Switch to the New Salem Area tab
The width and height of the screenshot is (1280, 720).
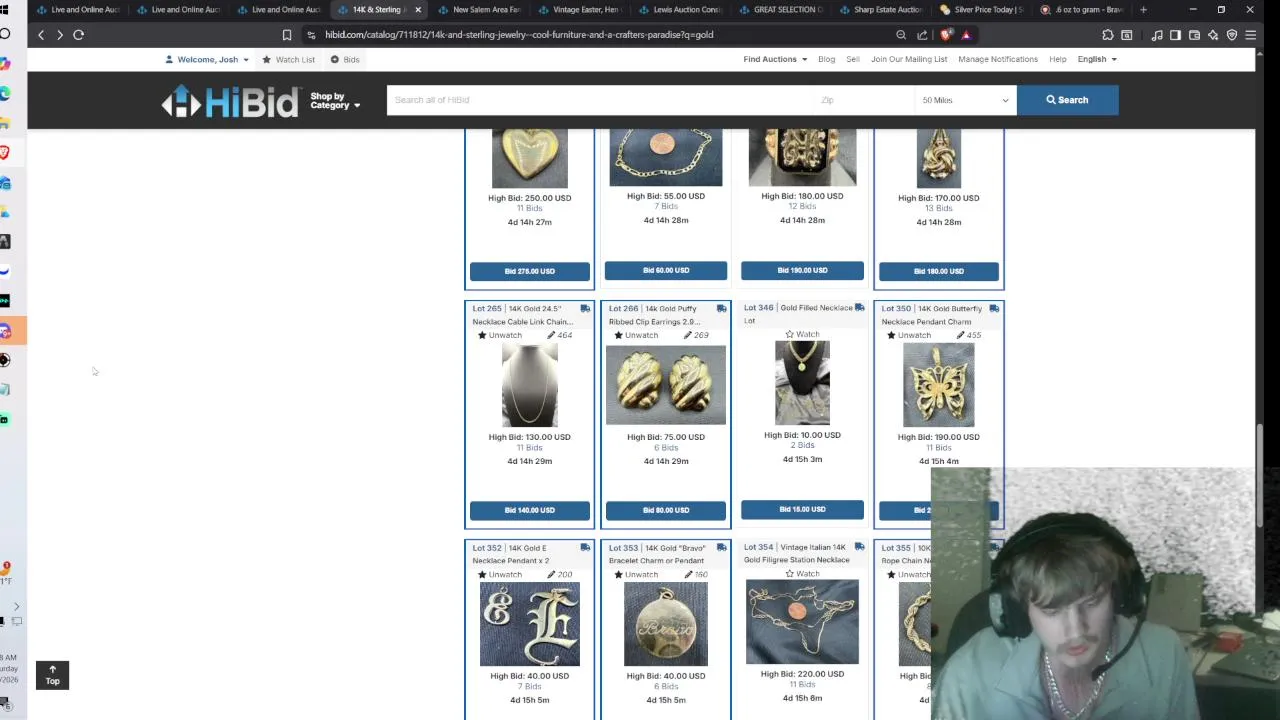(x=480, y=10)
